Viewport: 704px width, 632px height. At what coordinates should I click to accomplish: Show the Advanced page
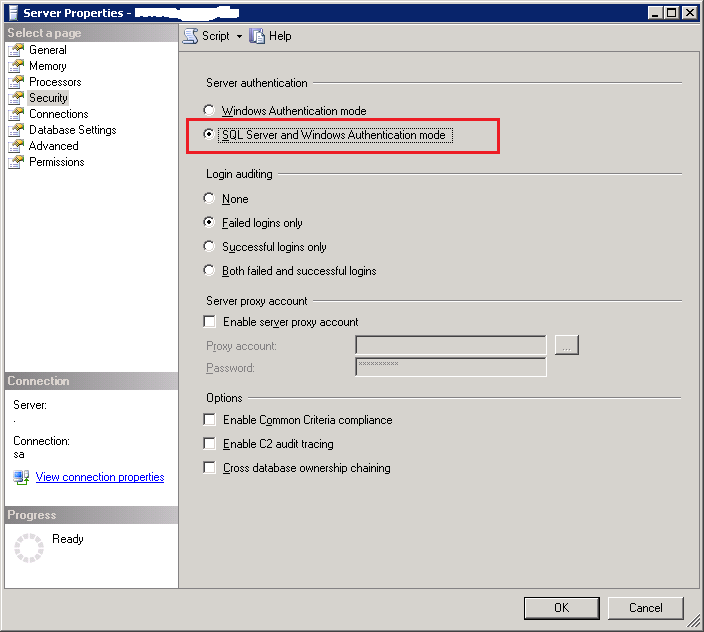click(54, 146)
